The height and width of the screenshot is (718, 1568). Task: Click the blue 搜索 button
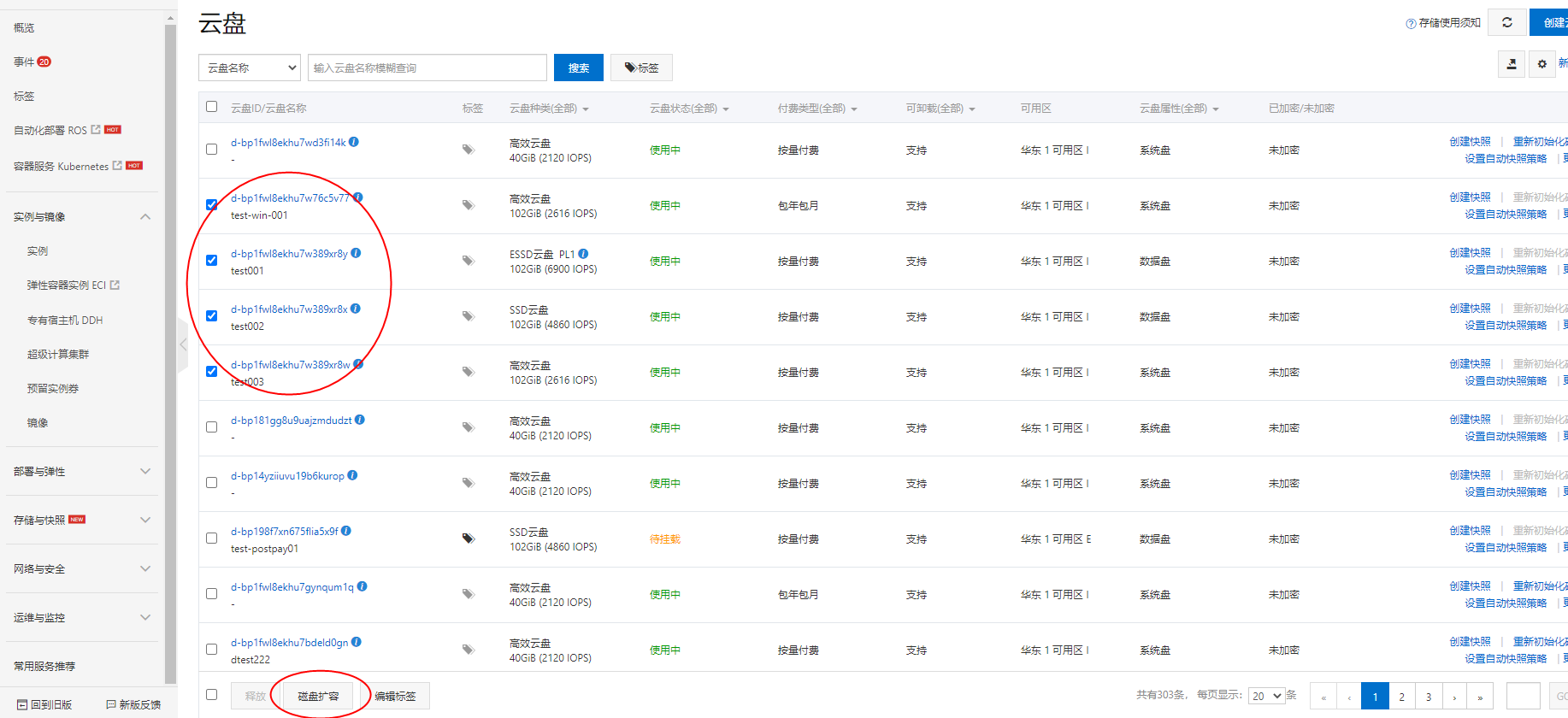(579, 68)
